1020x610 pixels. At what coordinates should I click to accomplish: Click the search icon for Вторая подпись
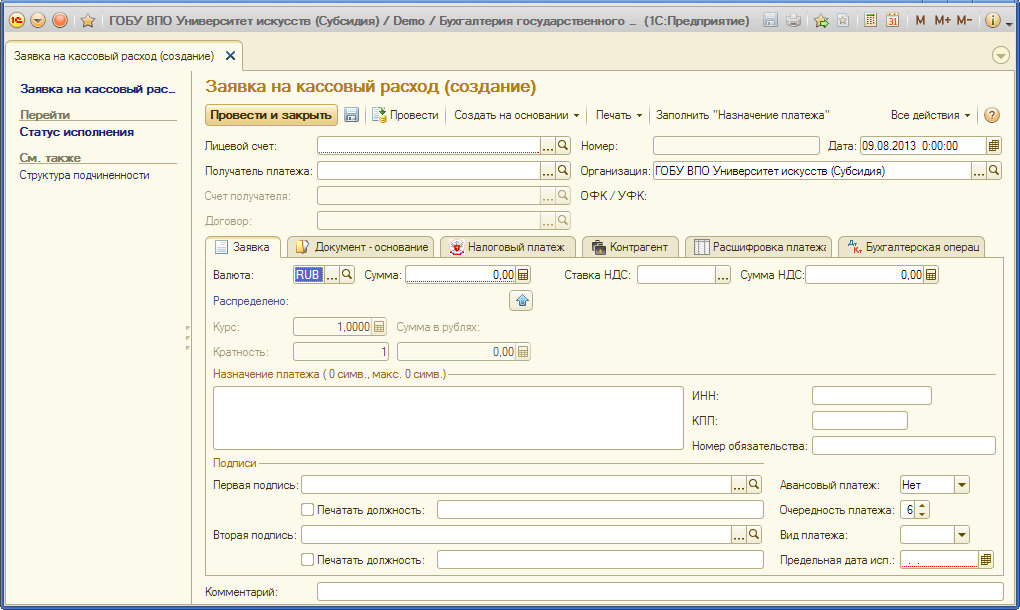[754, 535]
